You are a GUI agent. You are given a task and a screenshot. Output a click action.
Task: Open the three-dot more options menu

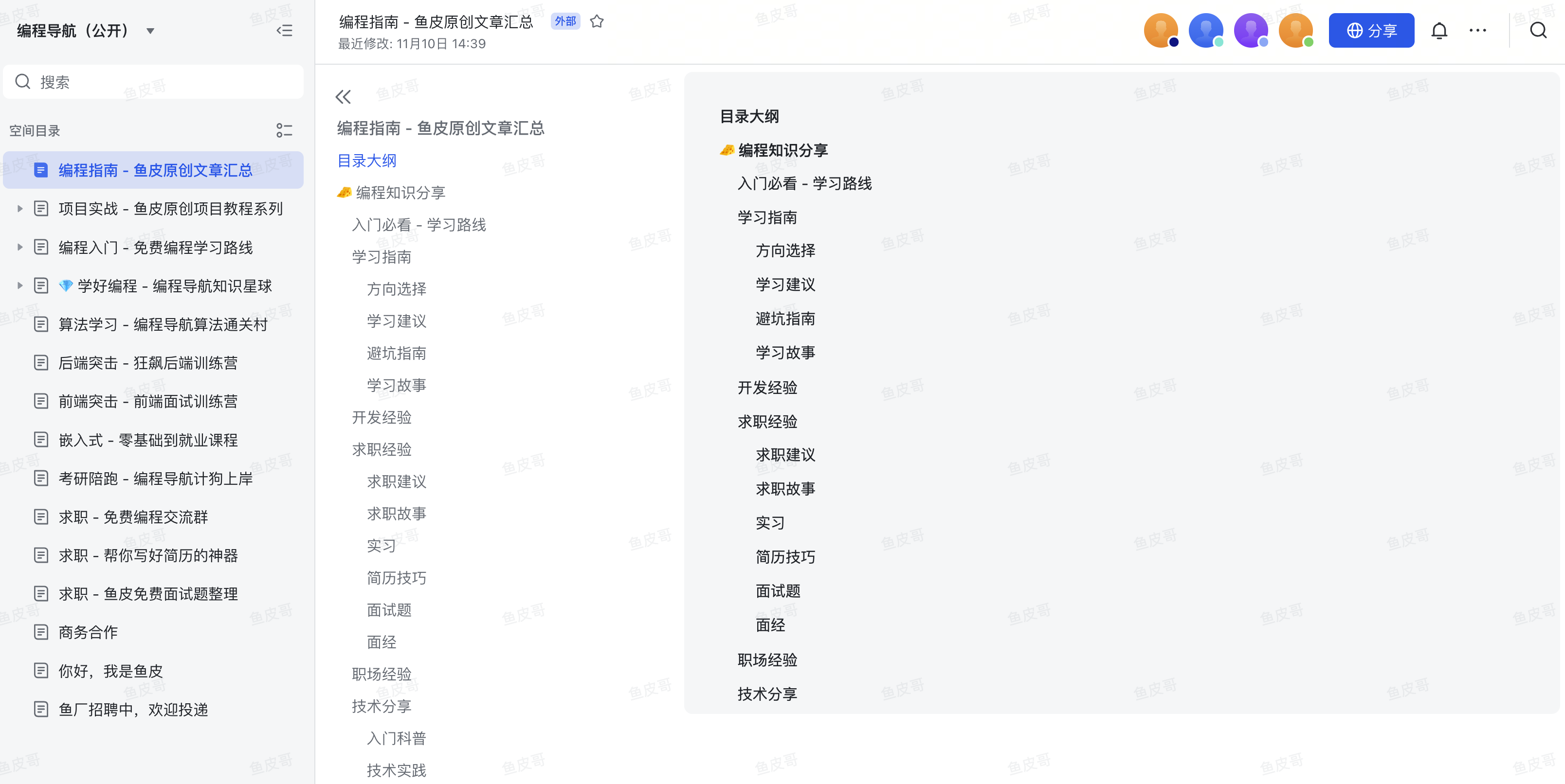(x=1477, y=30)
